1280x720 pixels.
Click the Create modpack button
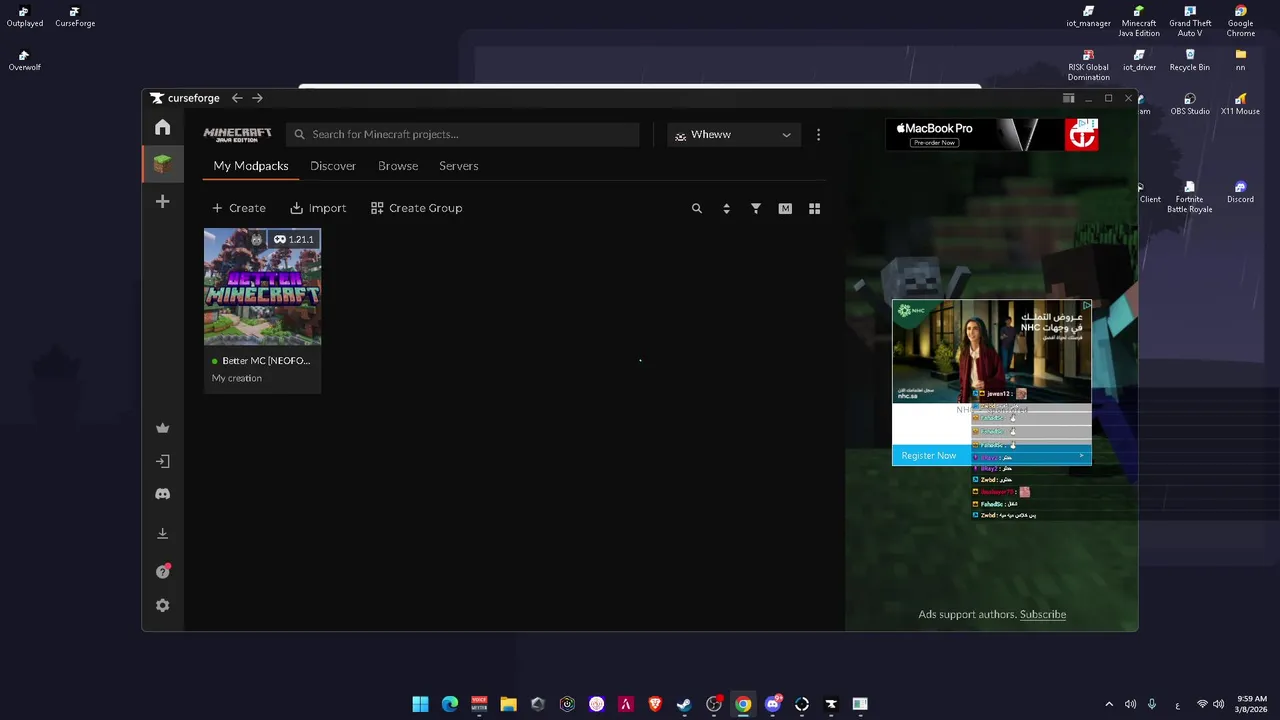(x=238, y=208)
